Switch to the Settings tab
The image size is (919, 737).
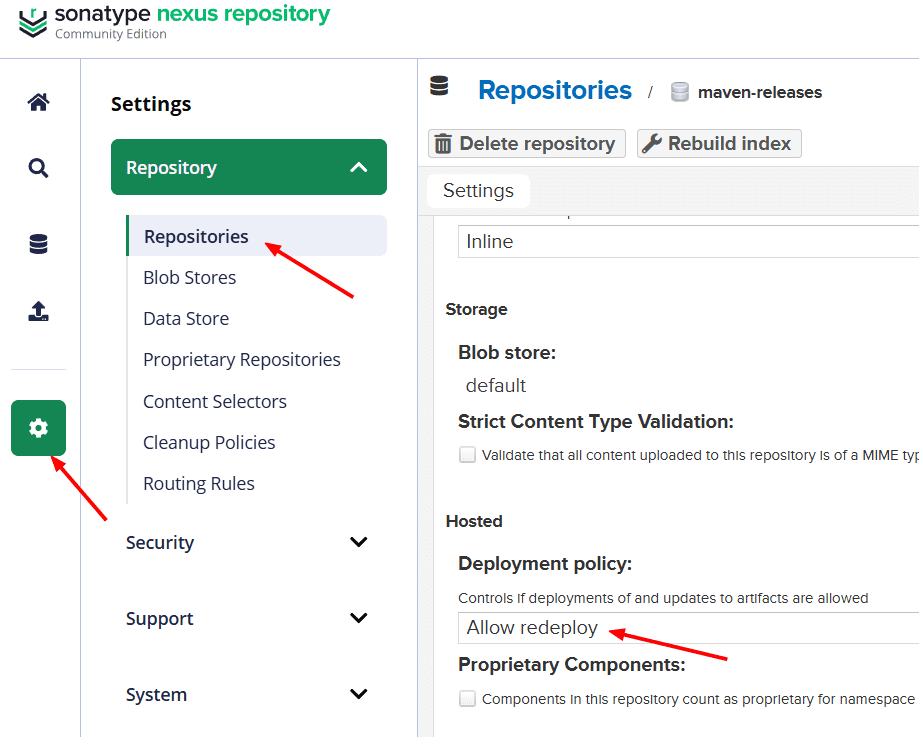pyautogui.click(x=478, y=191)
